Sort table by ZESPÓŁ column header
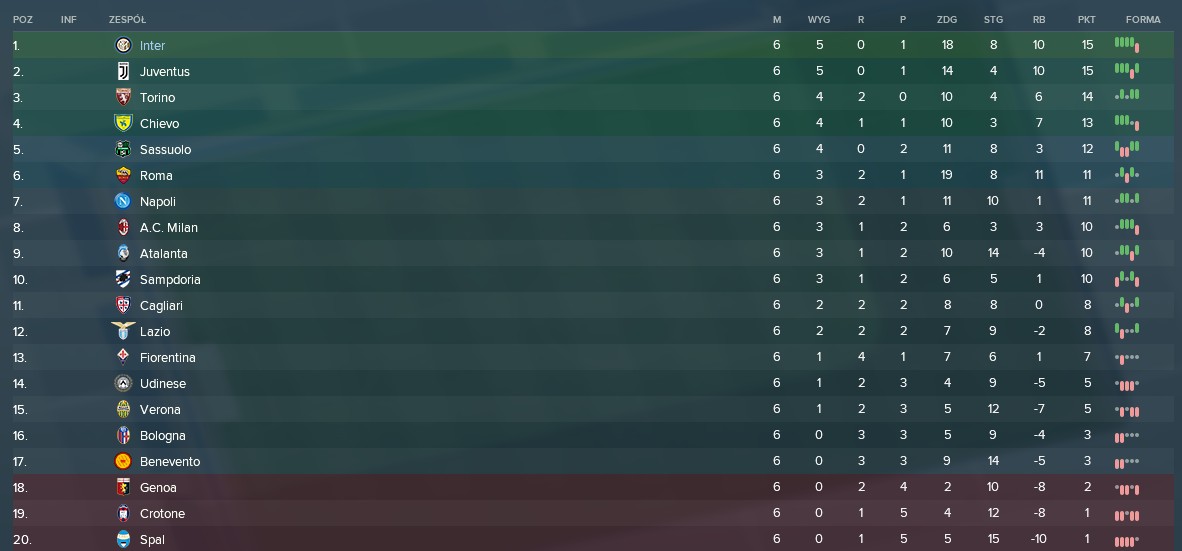The height and width of the screenshot is (551, 1182). tap(127, 20)
